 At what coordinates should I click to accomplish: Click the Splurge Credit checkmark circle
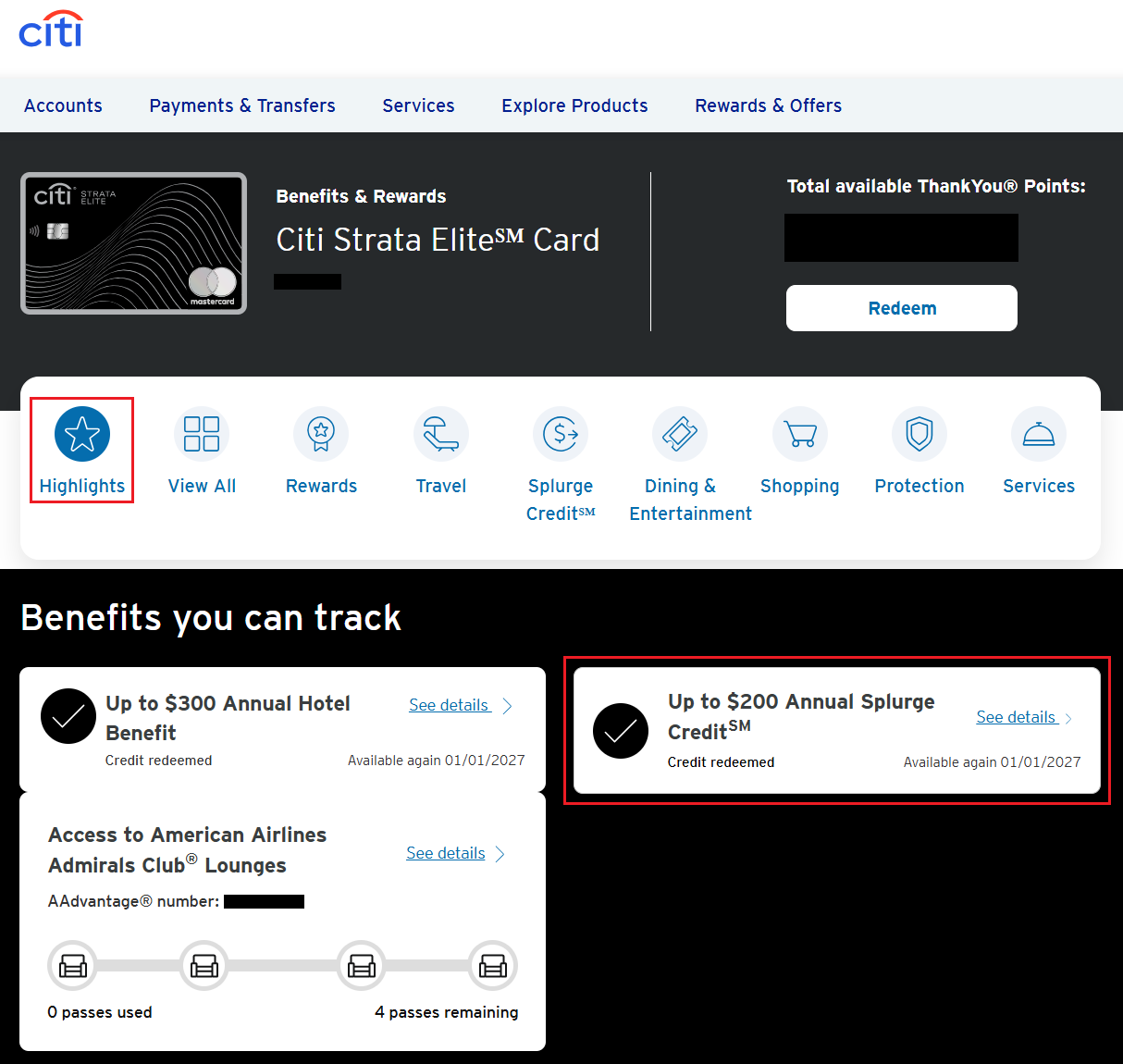pos(621,731)
